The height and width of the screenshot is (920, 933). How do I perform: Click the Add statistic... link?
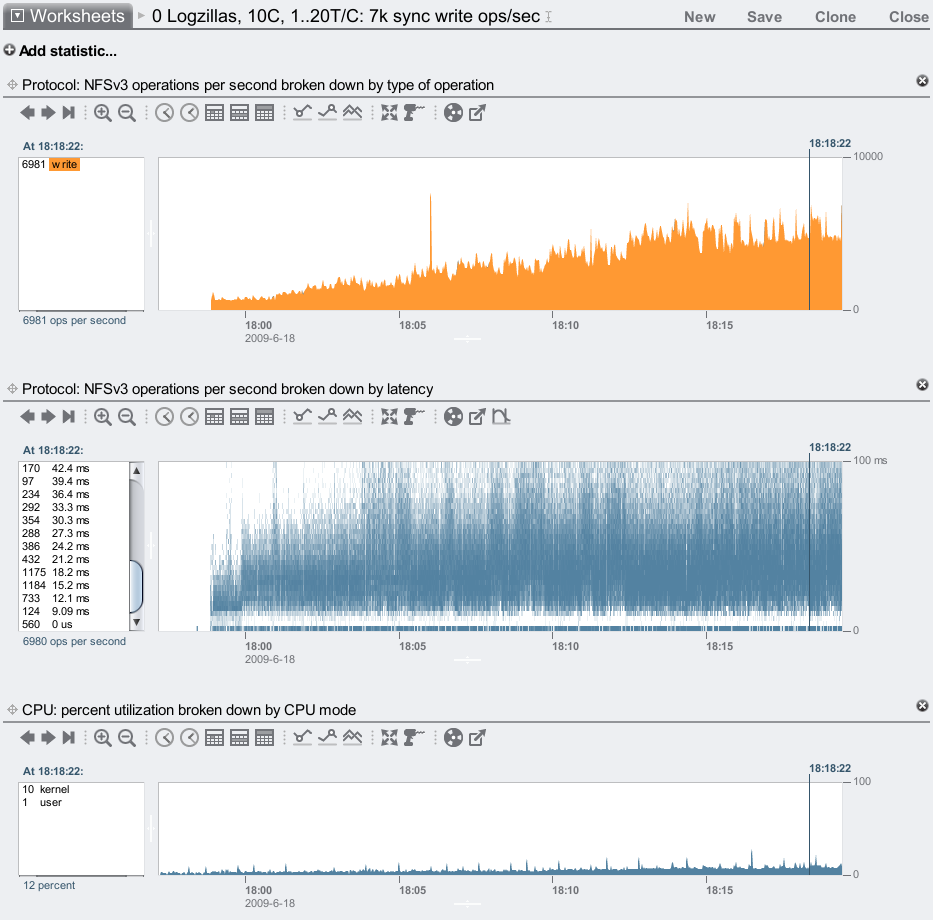click(60, 51)
